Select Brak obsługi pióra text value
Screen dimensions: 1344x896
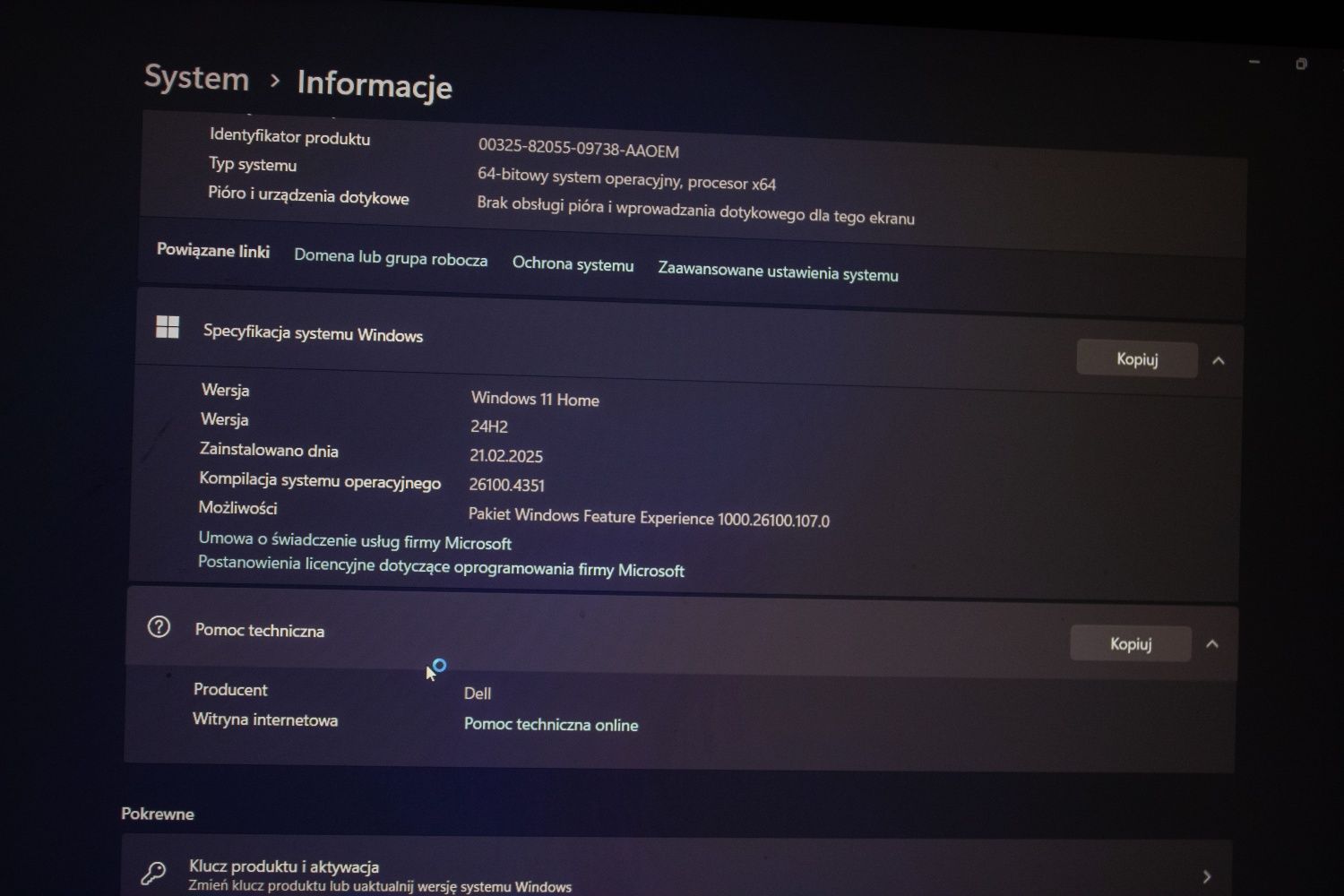[695, 210]
